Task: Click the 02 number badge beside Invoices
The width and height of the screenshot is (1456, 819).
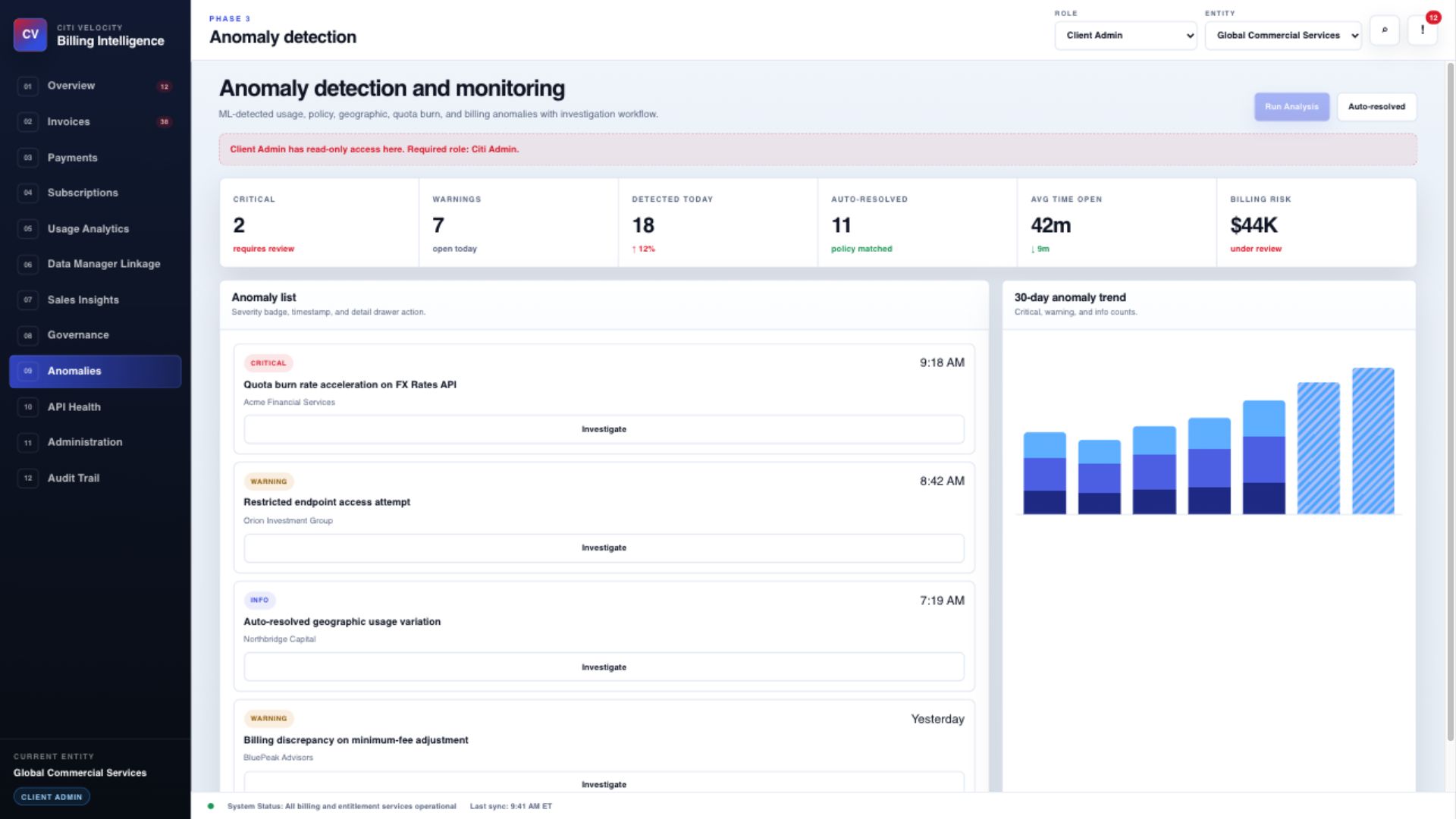Action: point(28,122)
